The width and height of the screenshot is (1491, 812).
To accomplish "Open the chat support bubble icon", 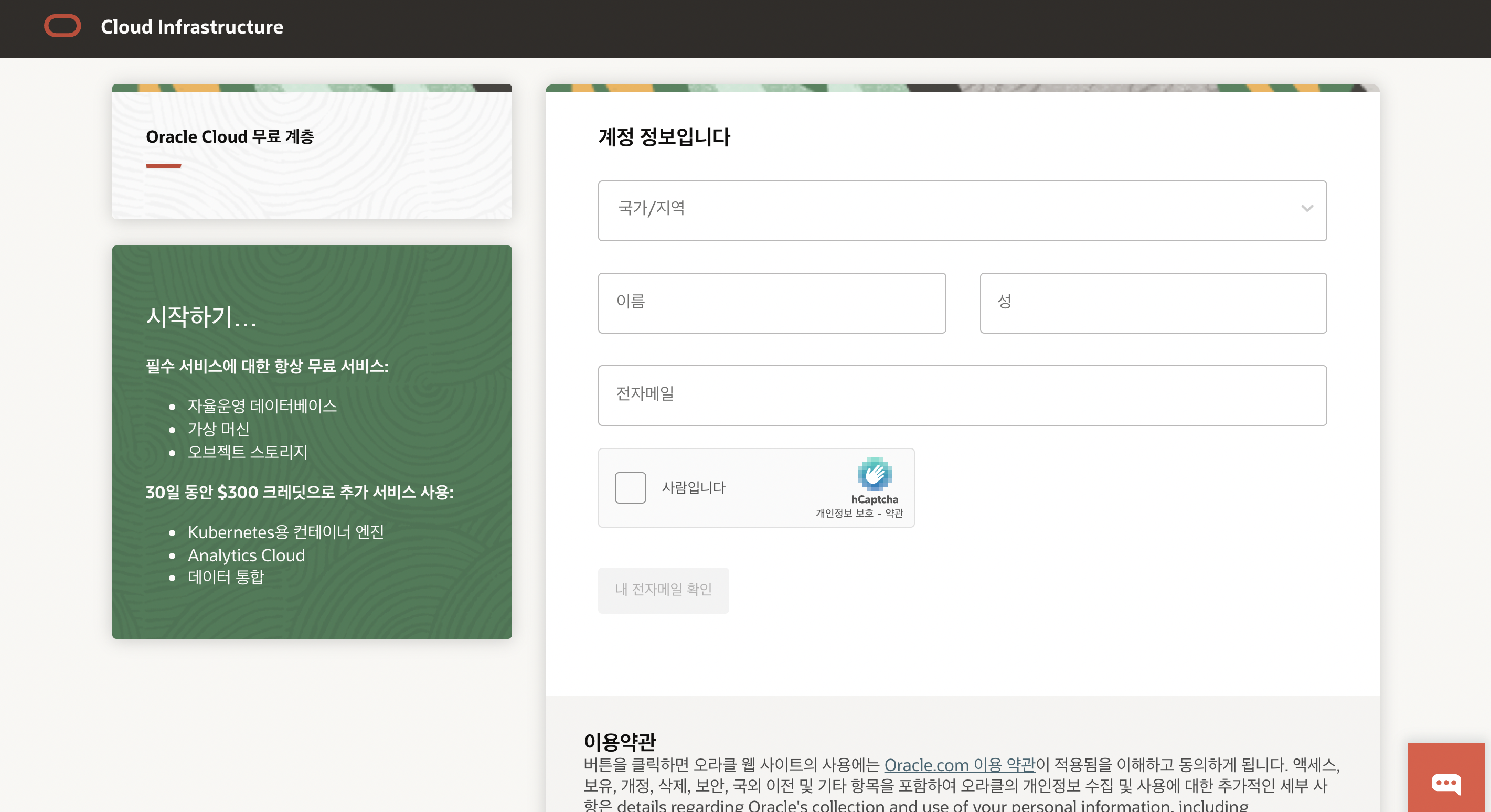I will 1446,784.
